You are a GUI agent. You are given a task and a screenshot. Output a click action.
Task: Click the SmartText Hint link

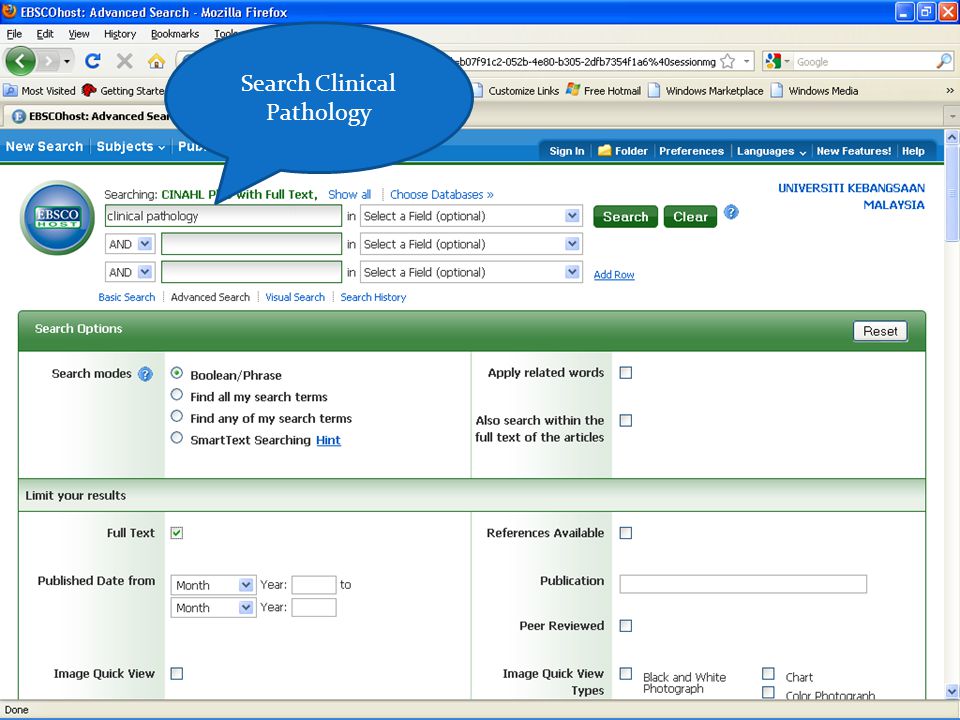[x=328, y=440]
